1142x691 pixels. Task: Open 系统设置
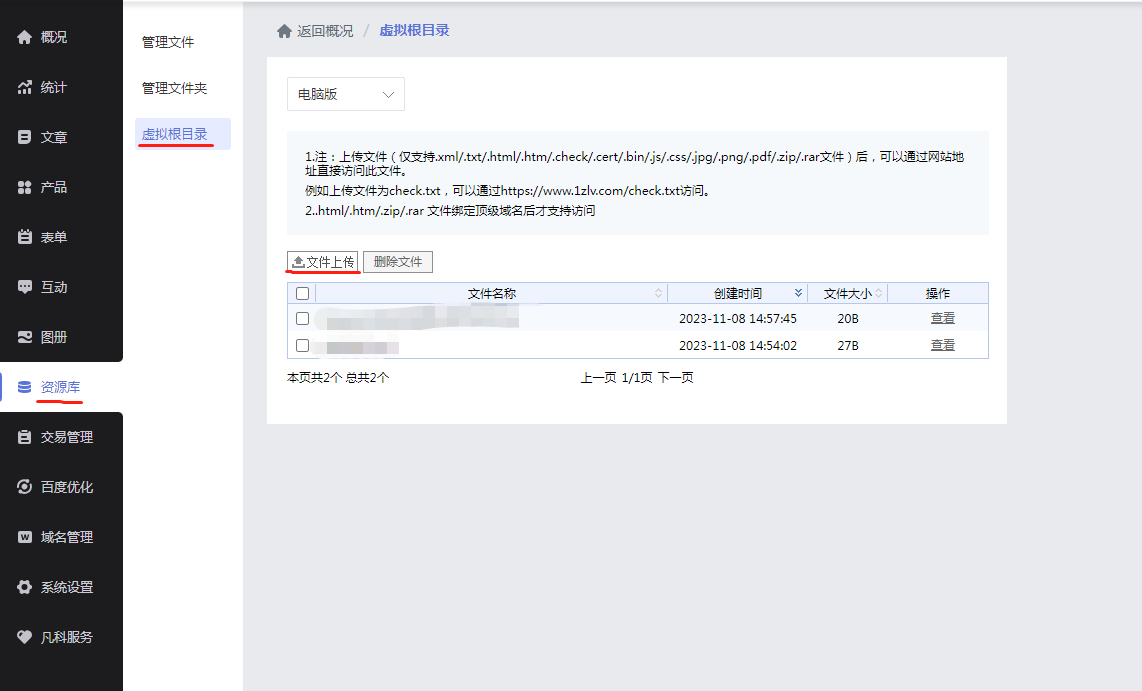(67, 587)
